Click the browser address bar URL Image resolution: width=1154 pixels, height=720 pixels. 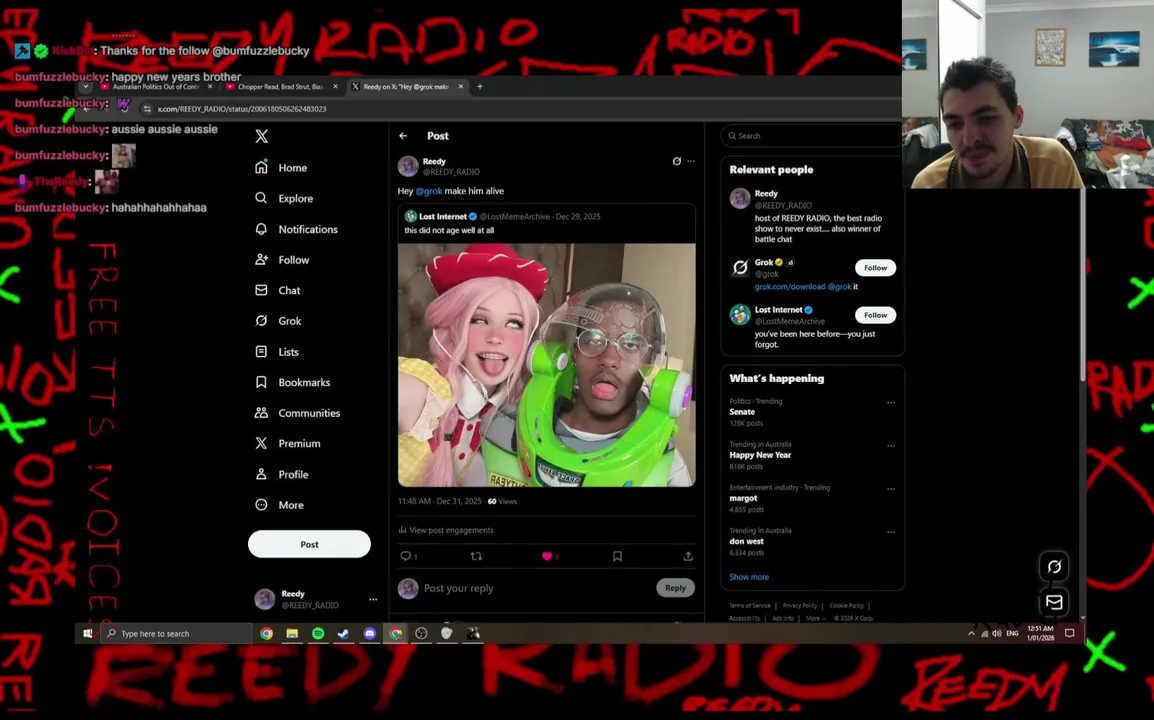coord(241,109)
